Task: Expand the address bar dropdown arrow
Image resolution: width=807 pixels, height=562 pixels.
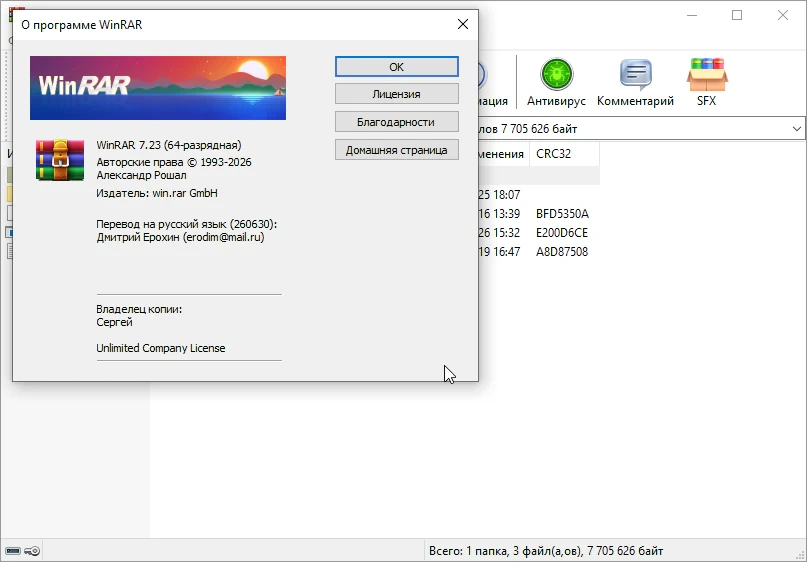Action: (x=796, y=129)
